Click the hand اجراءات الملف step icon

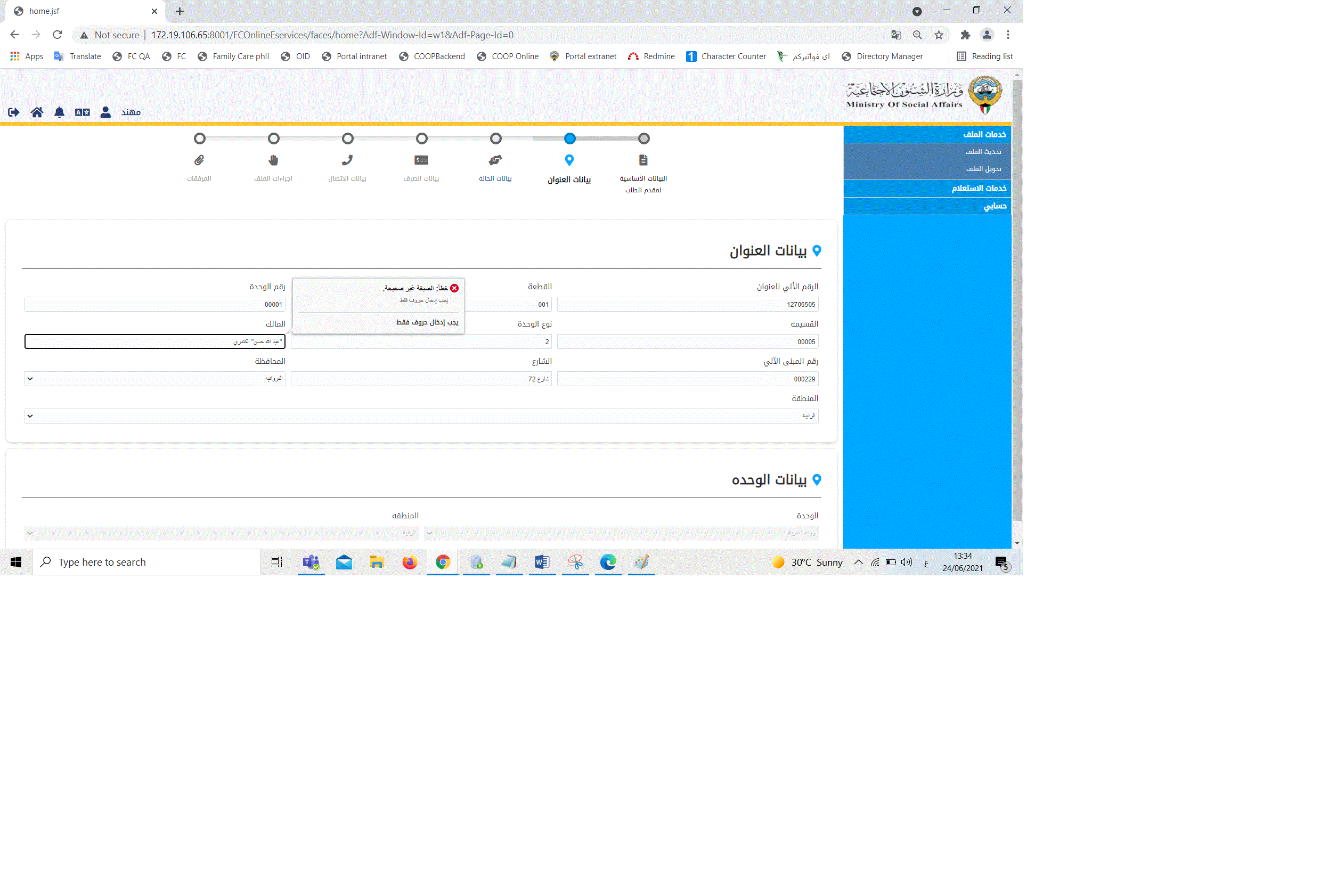coord(274,160)
